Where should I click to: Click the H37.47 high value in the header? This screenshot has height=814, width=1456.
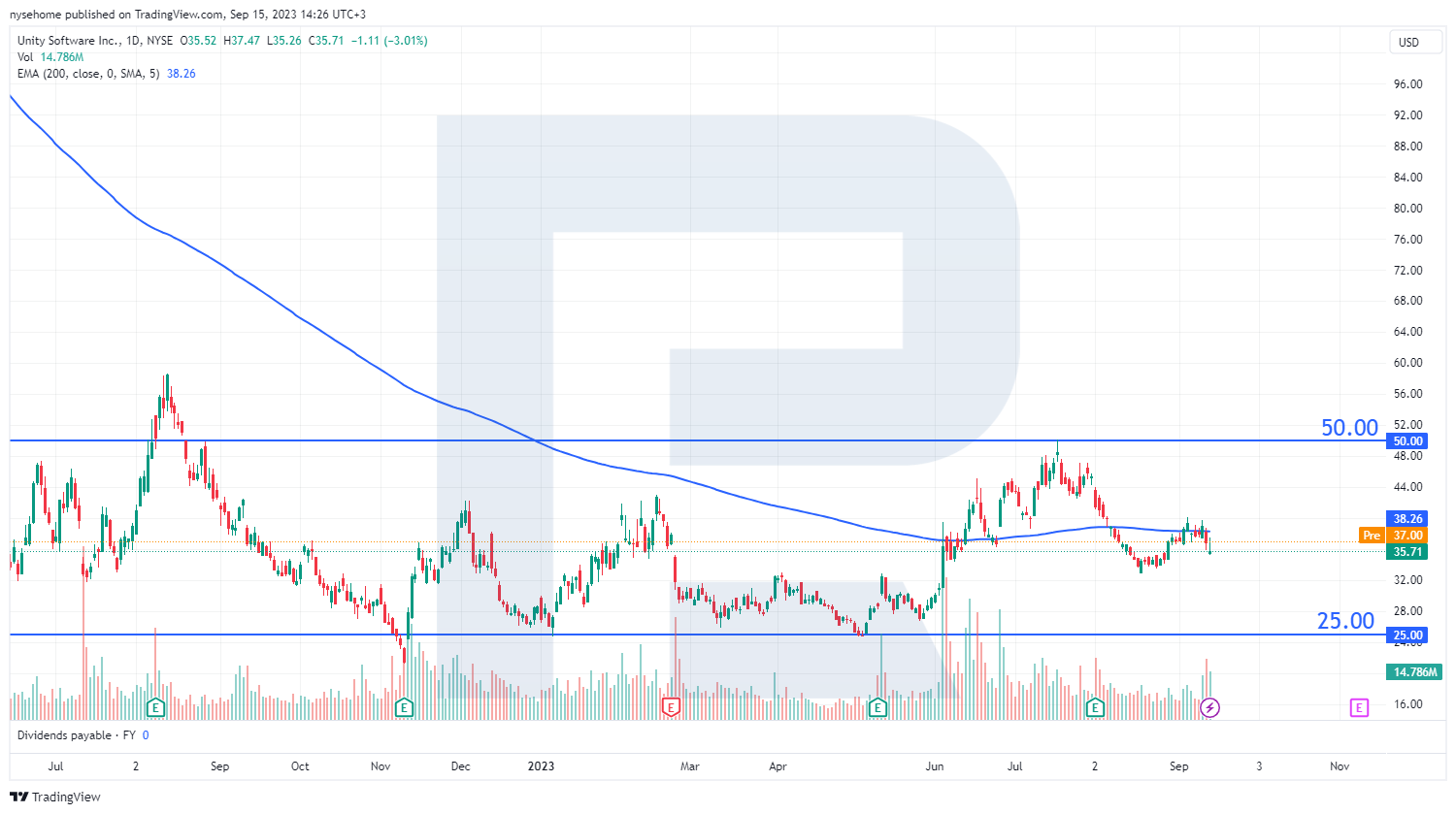point(242,41)
